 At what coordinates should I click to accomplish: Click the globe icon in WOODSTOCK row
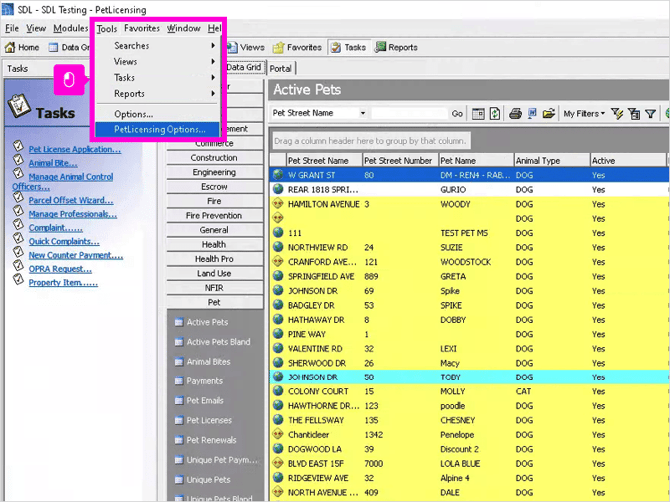pos(278,261)
